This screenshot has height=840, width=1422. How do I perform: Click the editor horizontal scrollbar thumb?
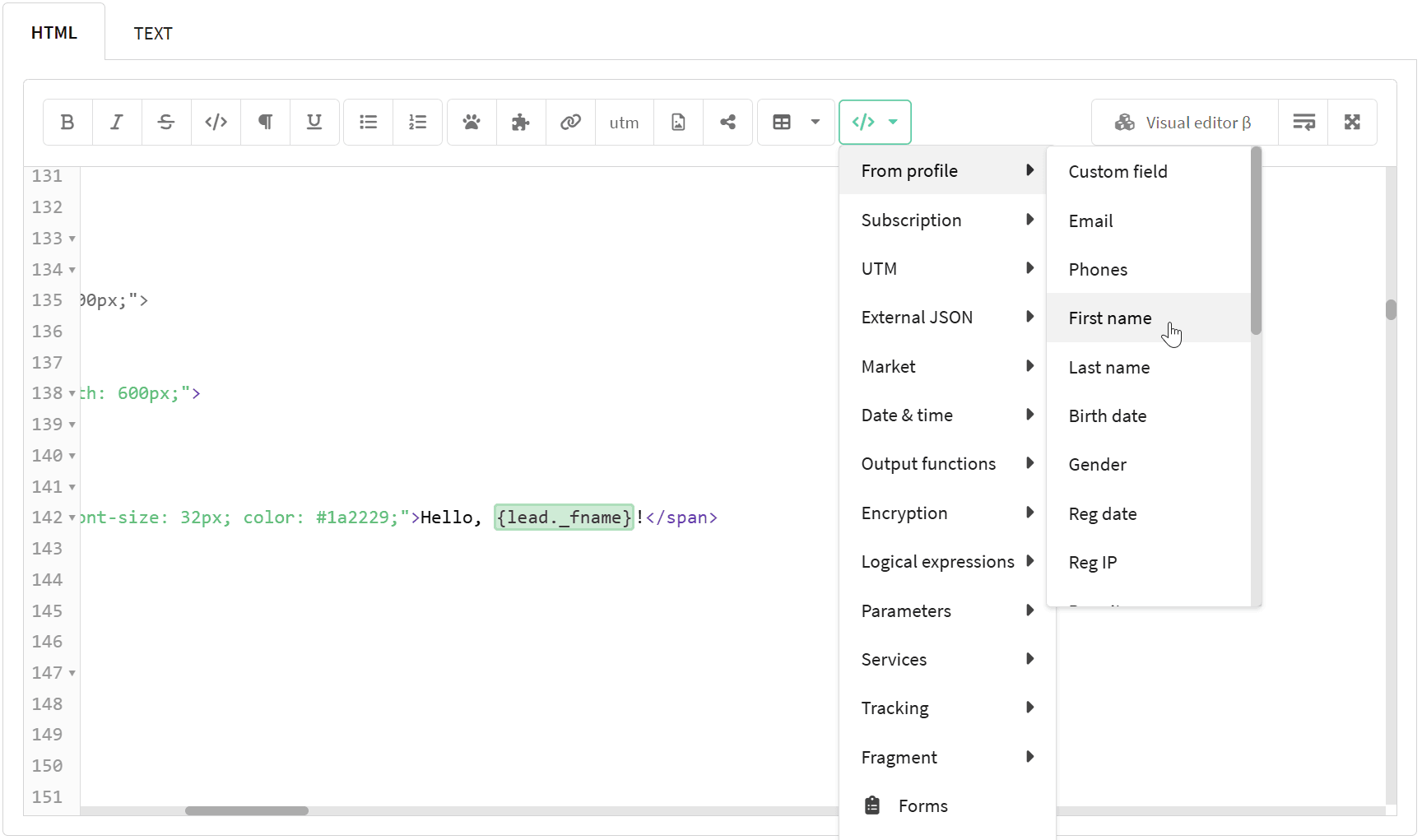(247, 811)
